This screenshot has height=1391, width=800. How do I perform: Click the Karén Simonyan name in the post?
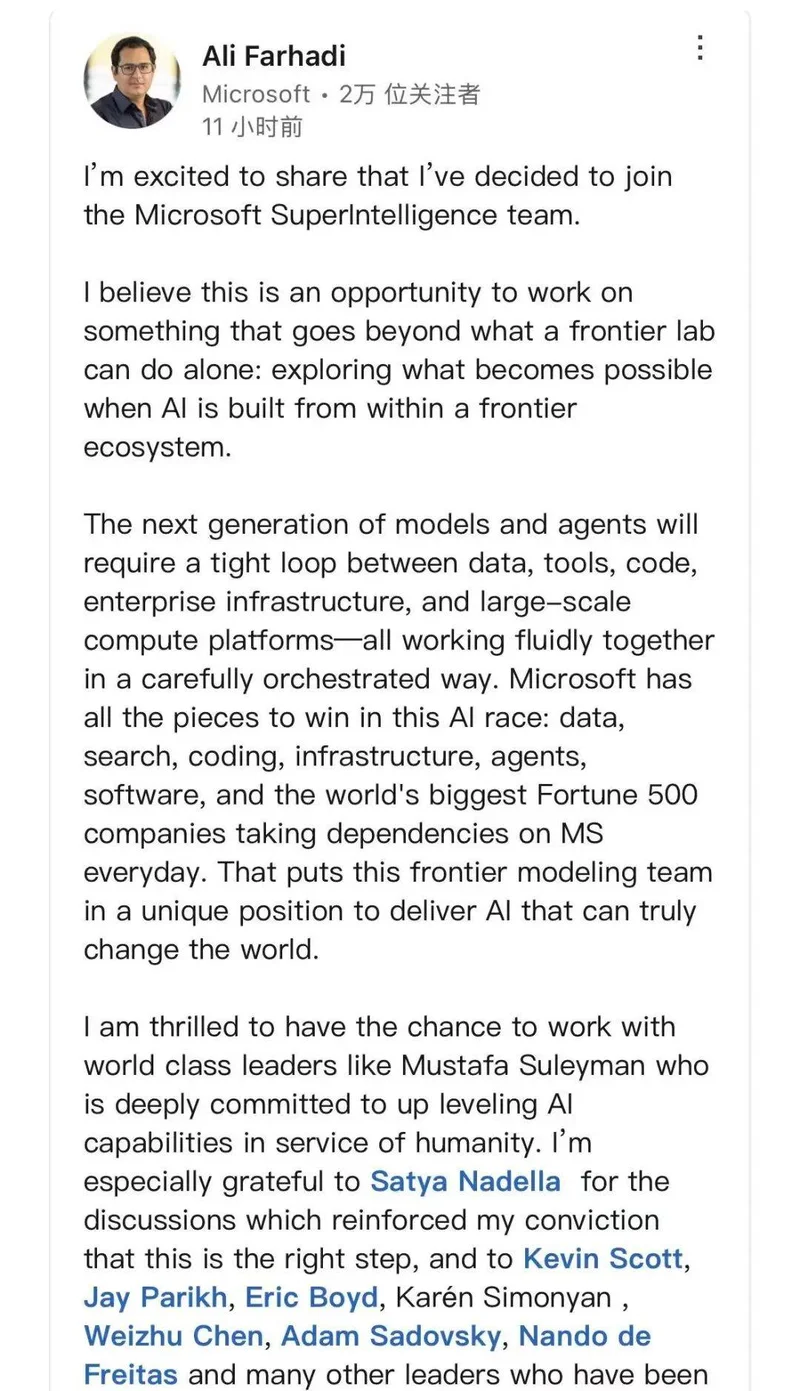click(503, 1297)
